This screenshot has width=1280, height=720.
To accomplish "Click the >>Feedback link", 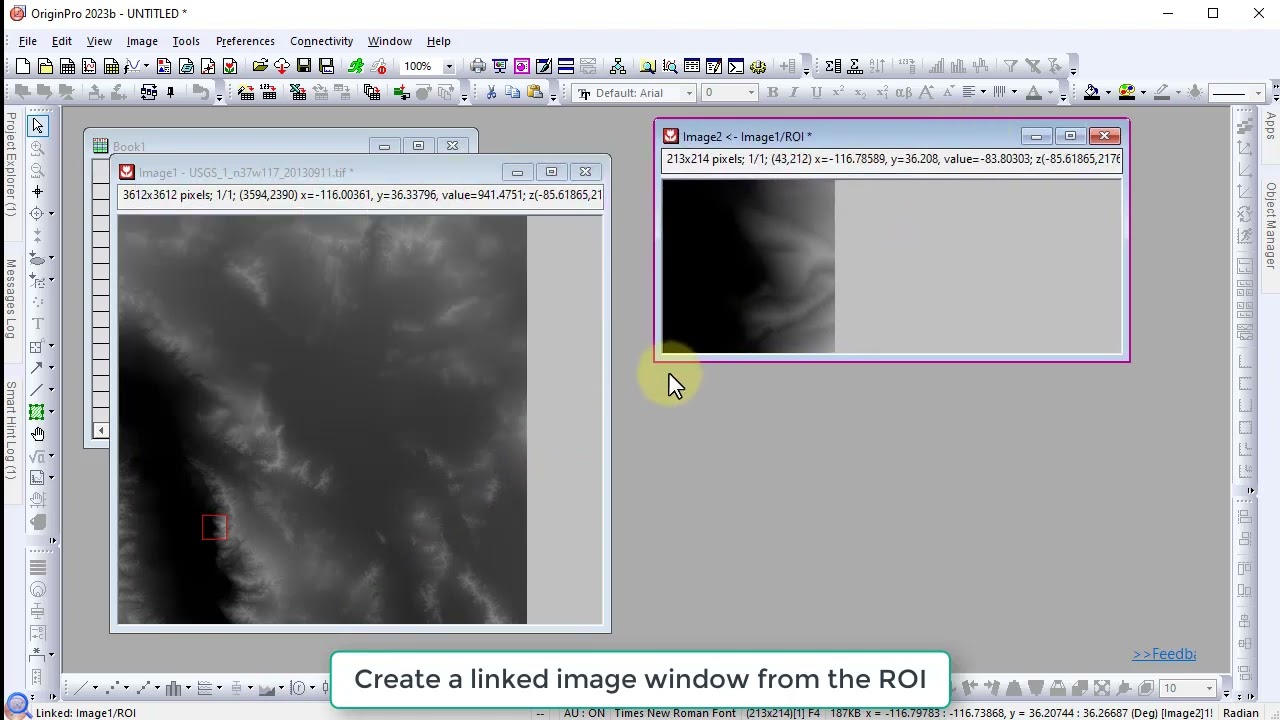I will (1164, 654).
